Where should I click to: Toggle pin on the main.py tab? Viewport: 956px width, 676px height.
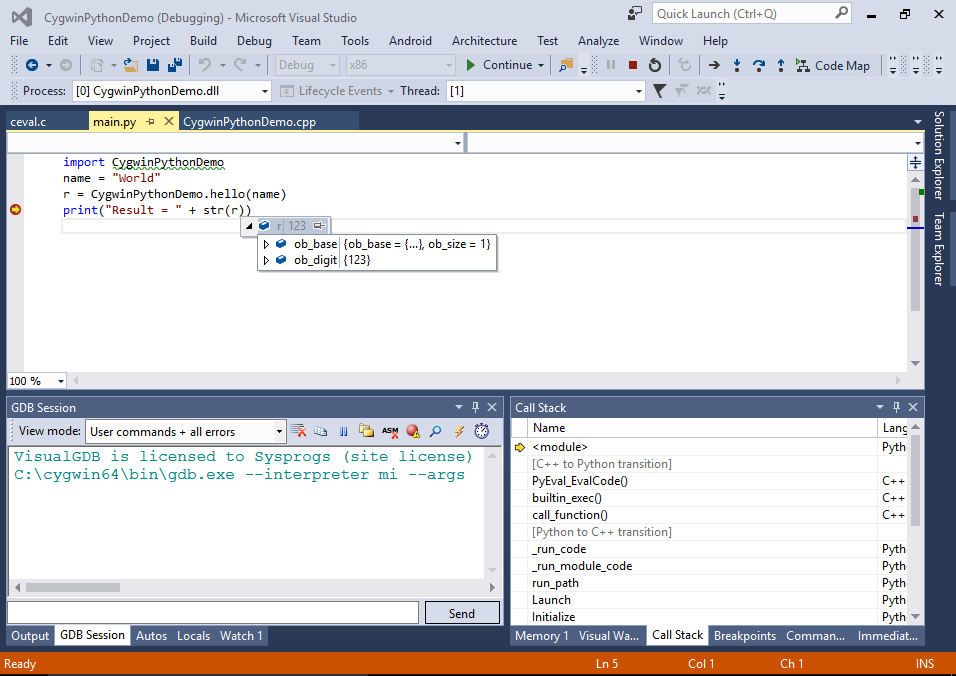pos(150,122)
